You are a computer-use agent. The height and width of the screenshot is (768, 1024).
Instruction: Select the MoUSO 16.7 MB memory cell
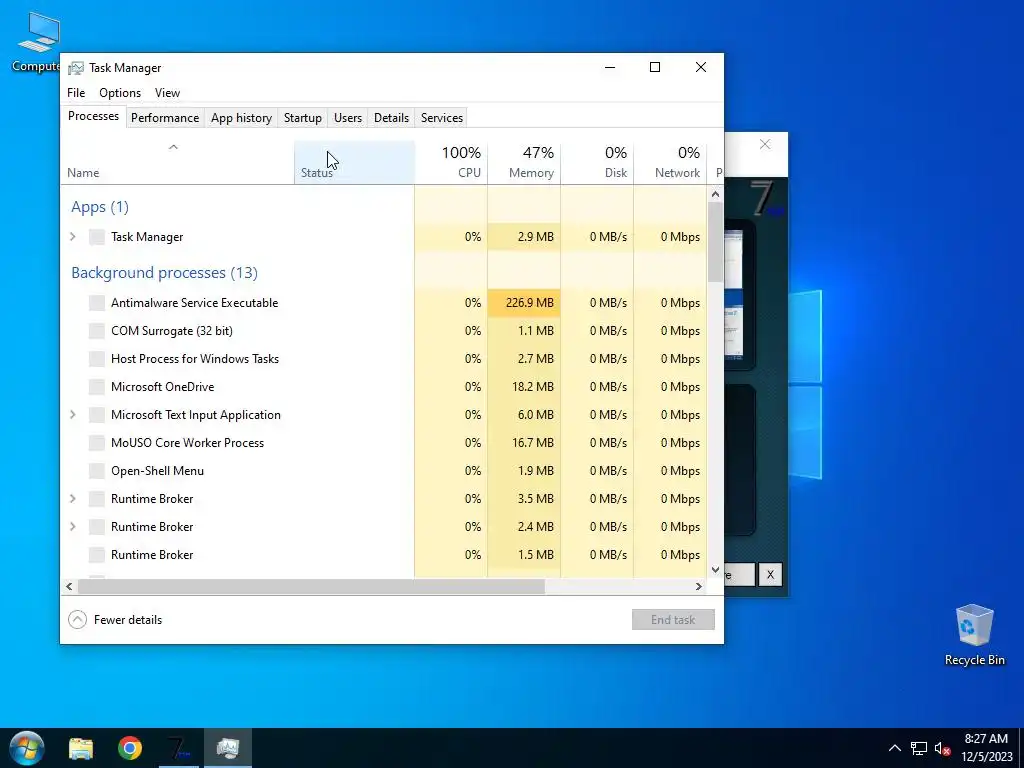tap(524, 443)
